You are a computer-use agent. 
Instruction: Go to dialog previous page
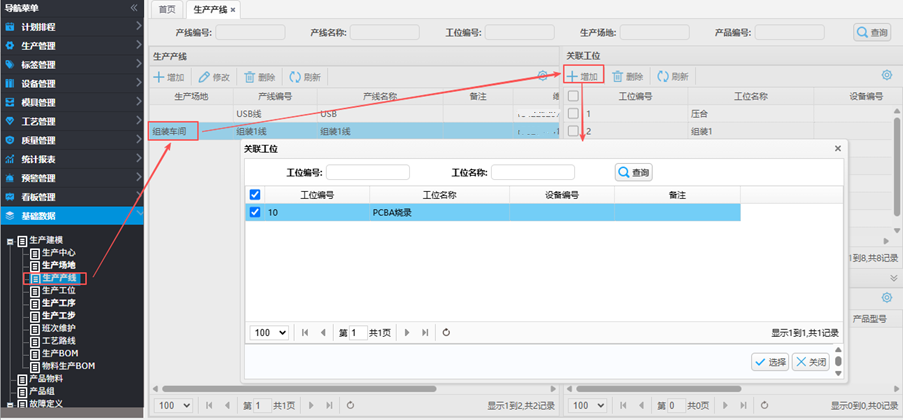[322, 332]
